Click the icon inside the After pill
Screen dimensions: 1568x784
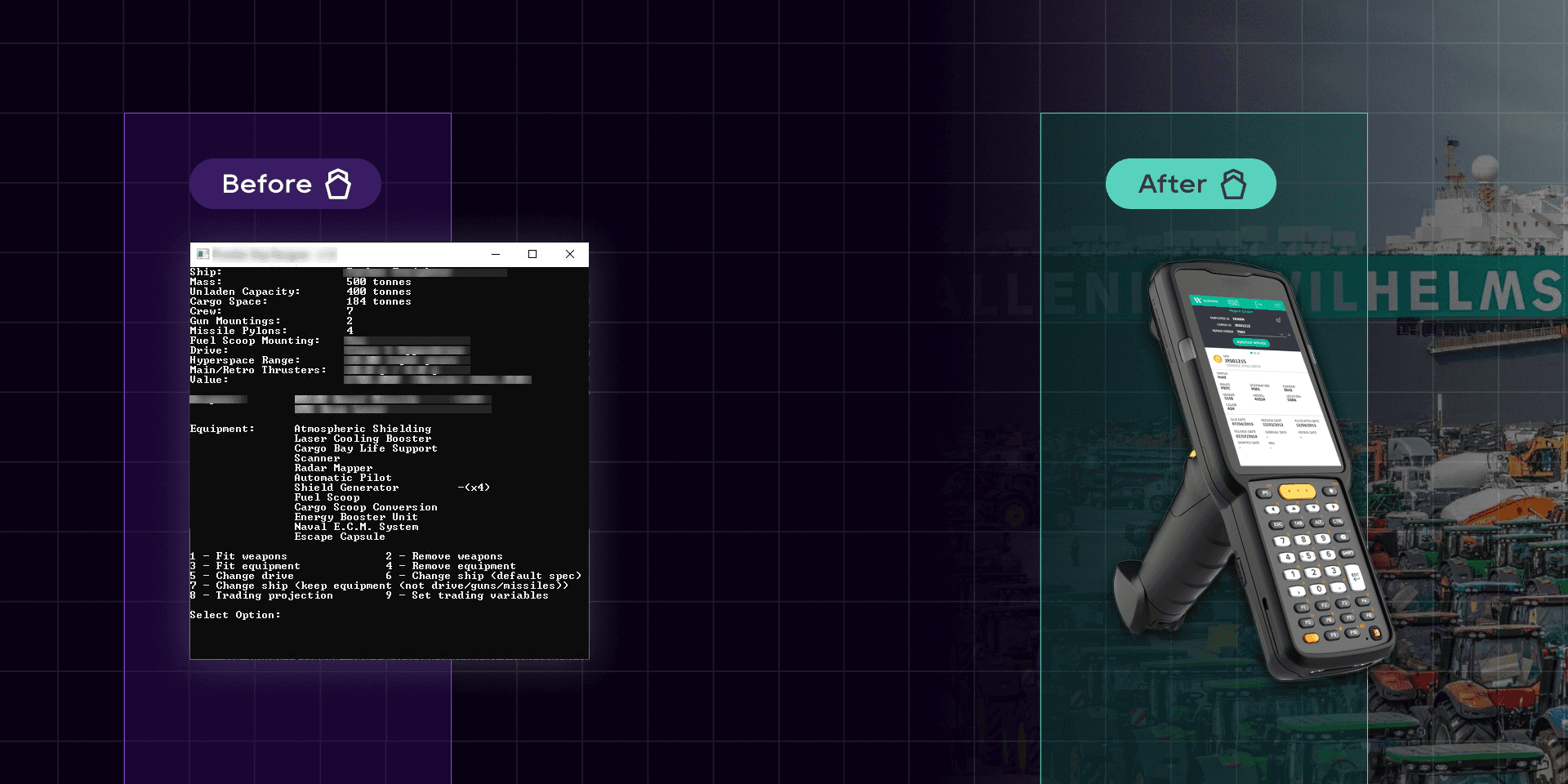tap(1233, 184)
